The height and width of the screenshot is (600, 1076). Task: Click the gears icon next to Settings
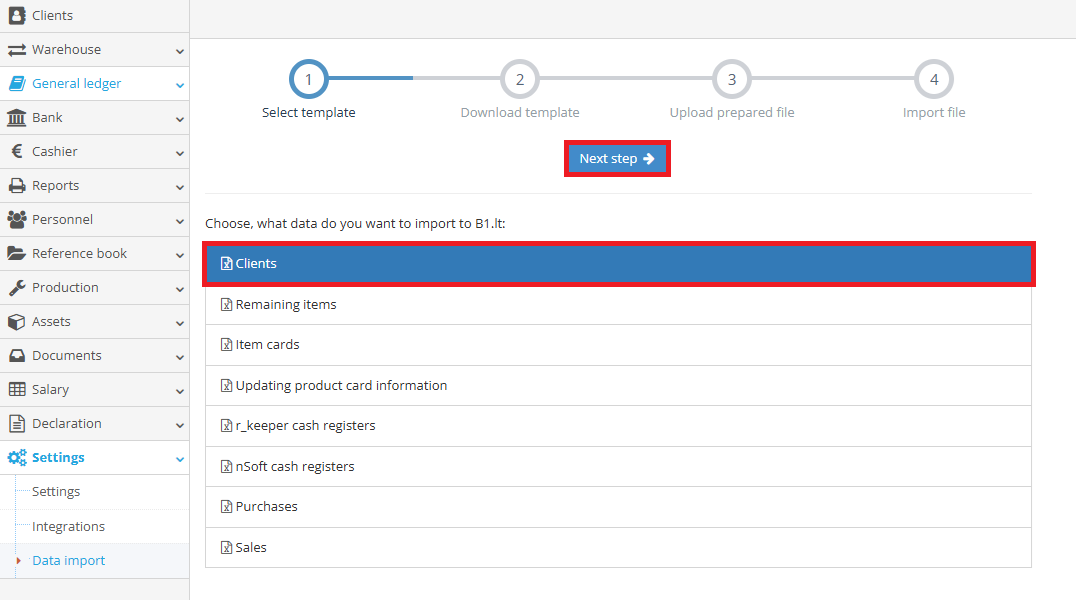coord(16,457)
